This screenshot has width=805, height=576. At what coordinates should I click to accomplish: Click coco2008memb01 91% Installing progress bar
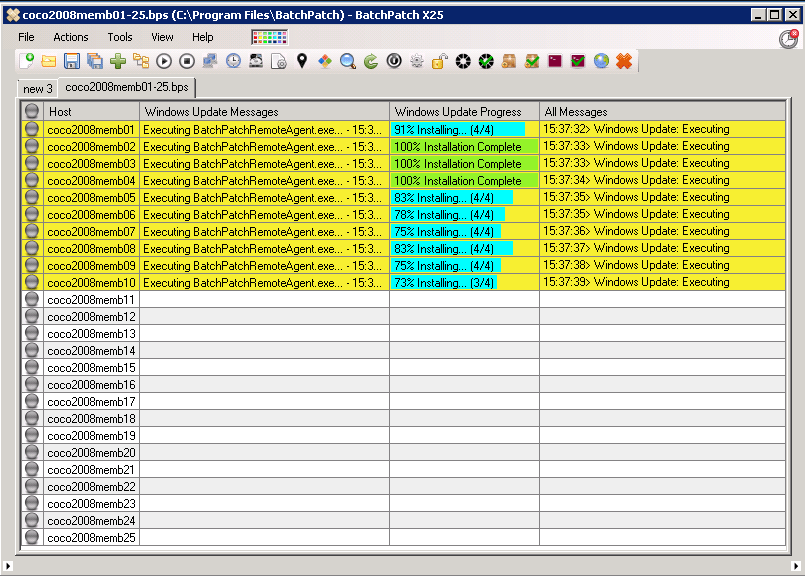click(458, 129)
